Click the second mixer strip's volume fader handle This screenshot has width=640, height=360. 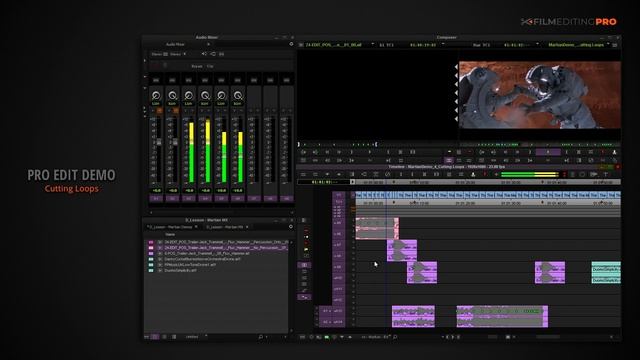pos(175,142)
